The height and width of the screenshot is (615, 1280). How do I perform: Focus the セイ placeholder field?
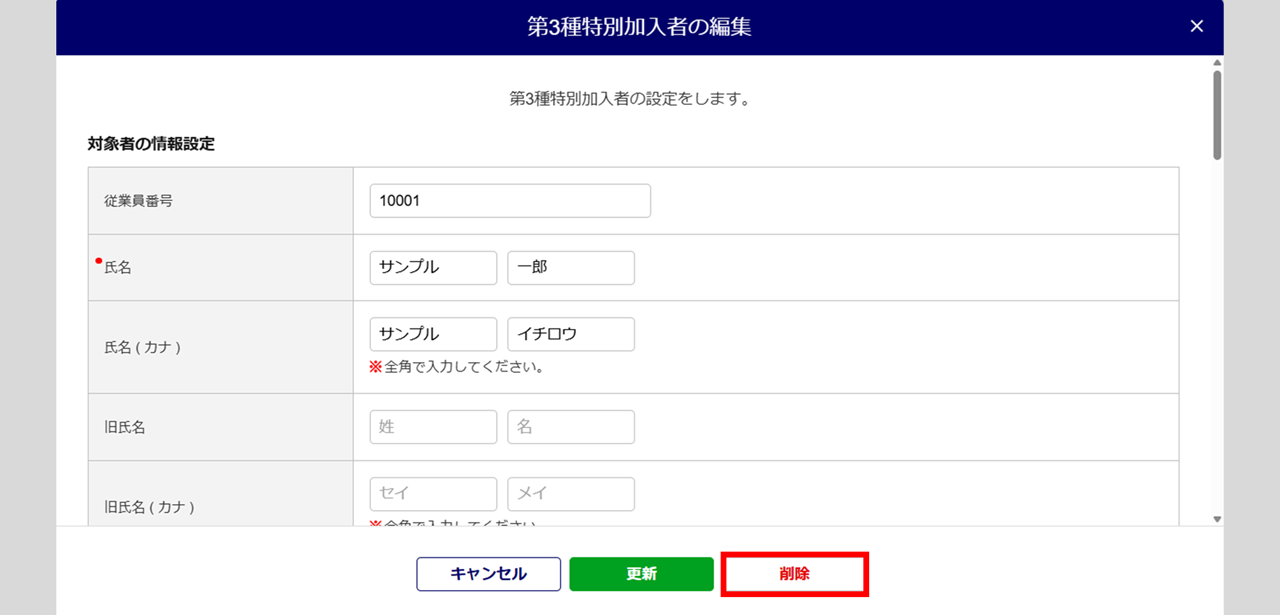433,494
